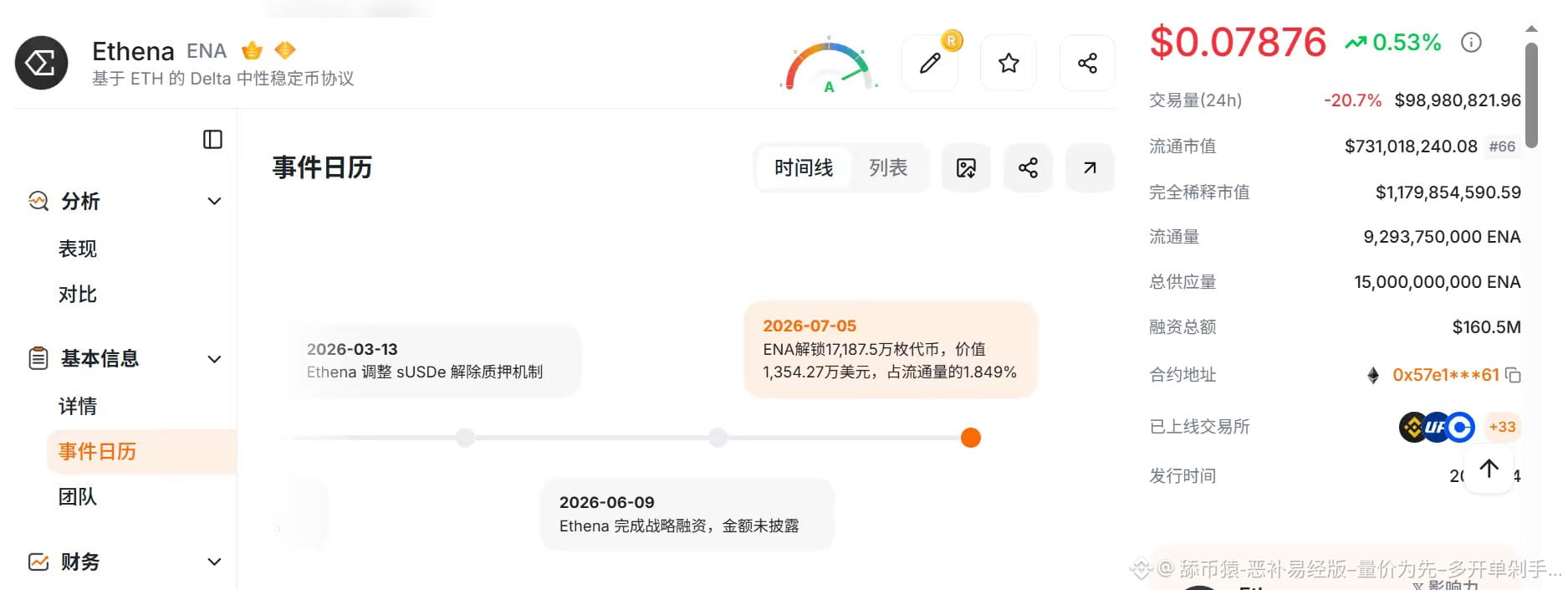This screenshot has width=1568, height=590.
Task: Open 团队 in the sidebar
Action: coord(78,496)
